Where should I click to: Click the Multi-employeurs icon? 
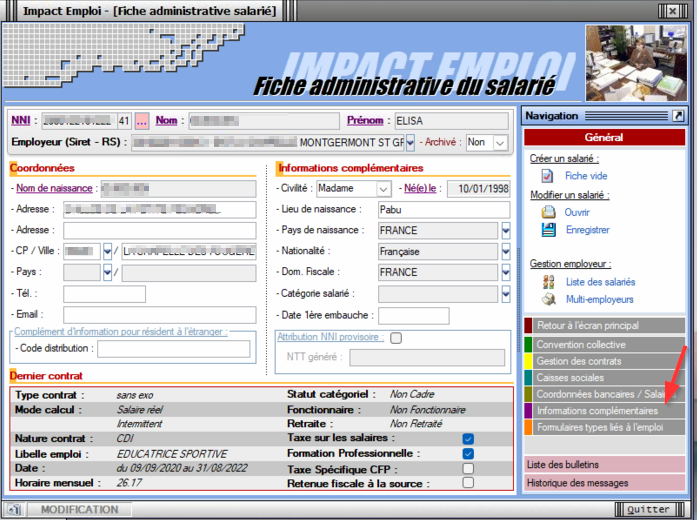coord(547,299)
